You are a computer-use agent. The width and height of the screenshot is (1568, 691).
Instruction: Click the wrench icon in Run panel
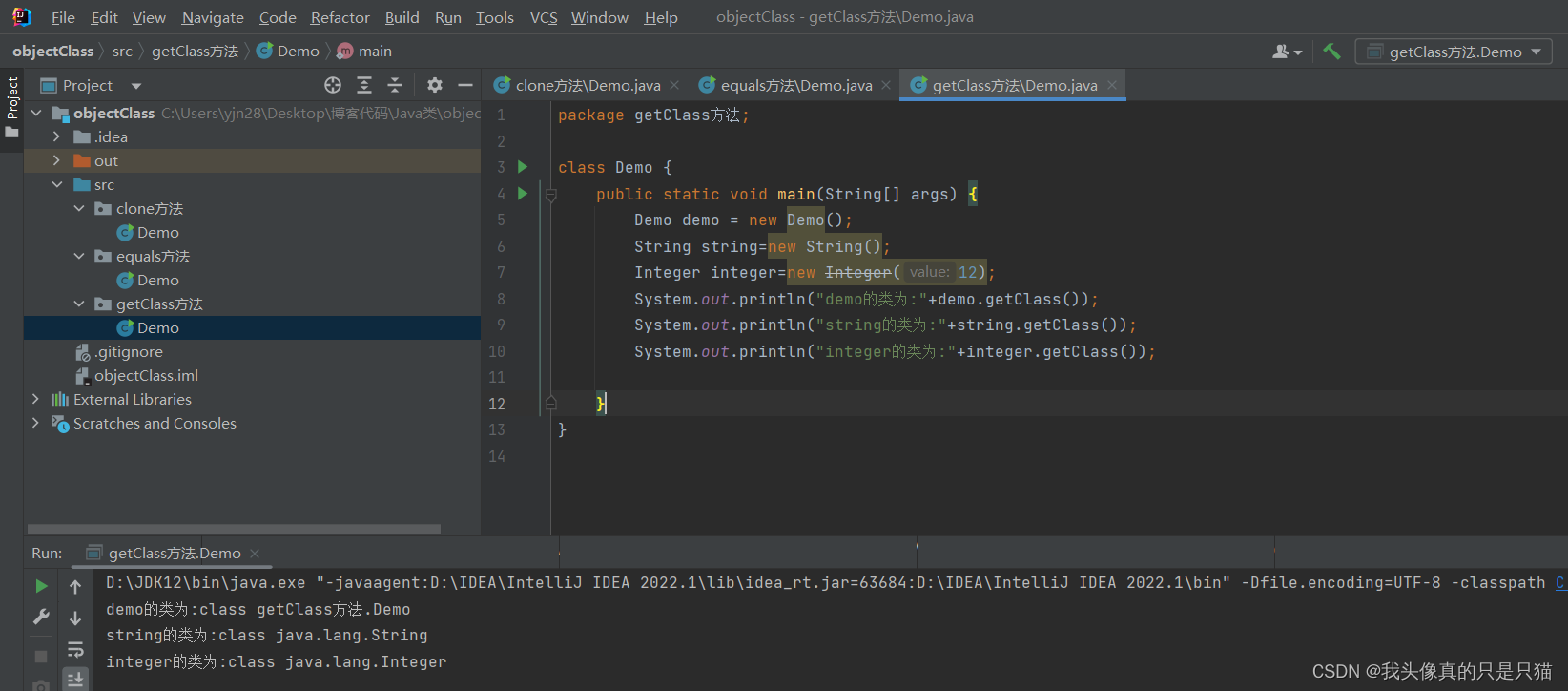[41, 618]
